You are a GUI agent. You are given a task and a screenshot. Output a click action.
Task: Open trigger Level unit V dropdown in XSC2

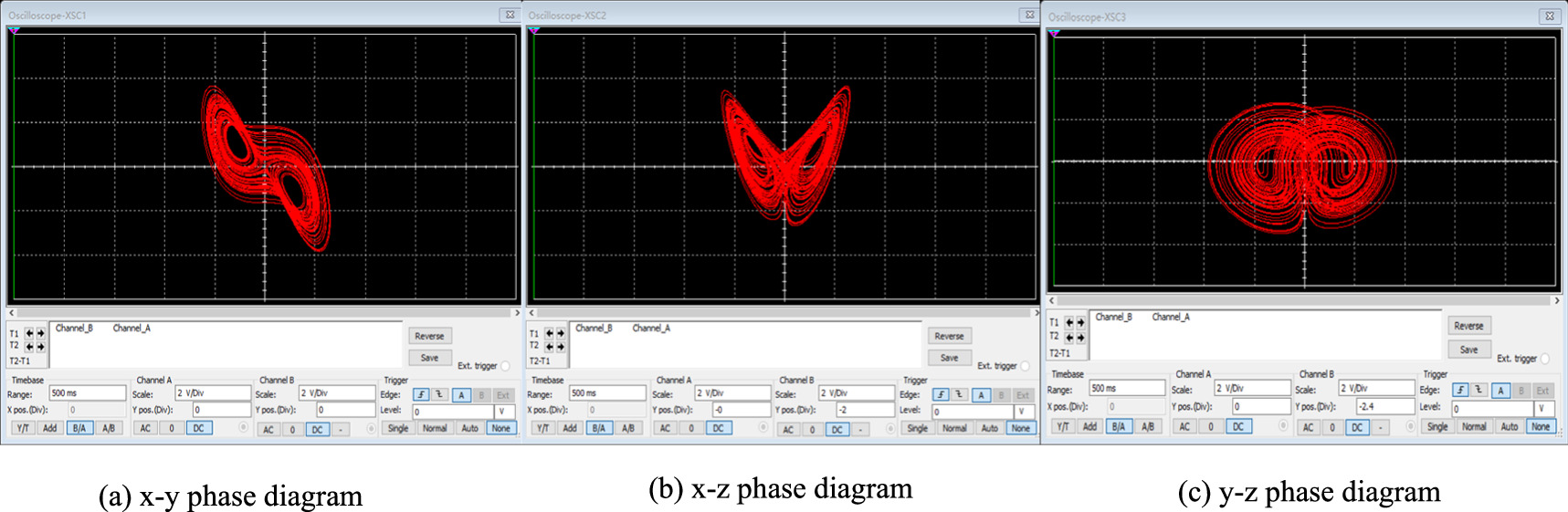pyautogui.click(x=1025, y=412)
